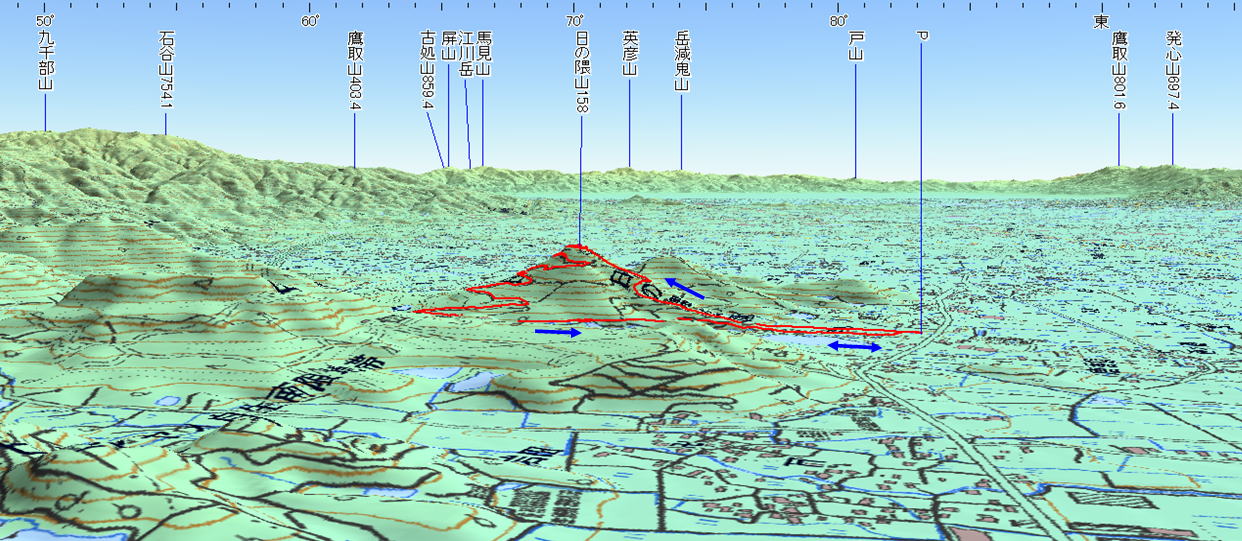1242x541 pixels.
Task: Click the P parking label at top
Action: (922, 36)
